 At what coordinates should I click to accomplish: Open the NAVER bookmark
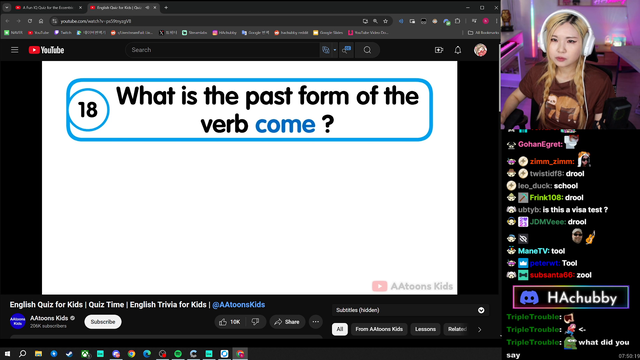[13, 33]
